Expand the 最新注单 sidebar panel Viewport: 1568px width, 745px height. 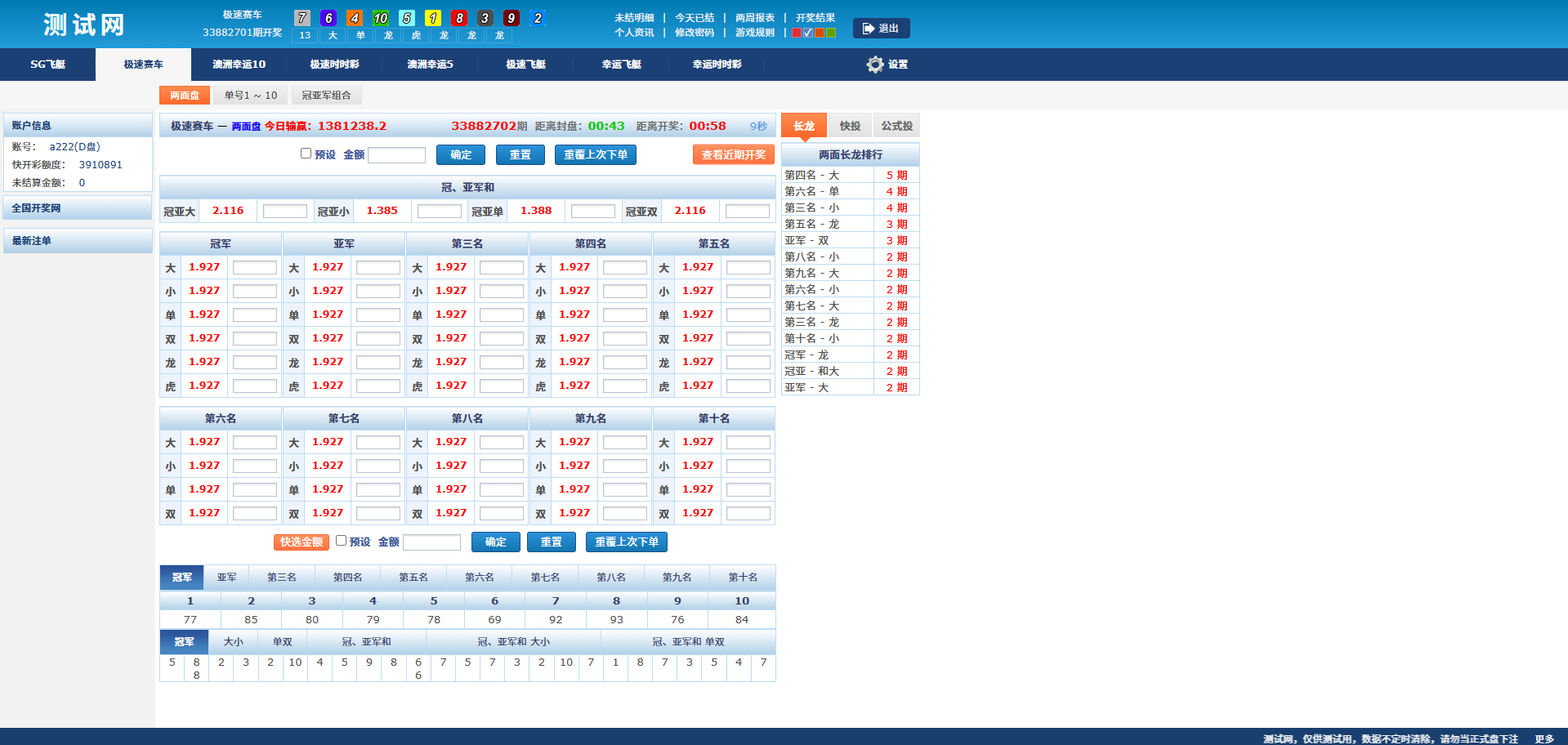tap(78, 241)
